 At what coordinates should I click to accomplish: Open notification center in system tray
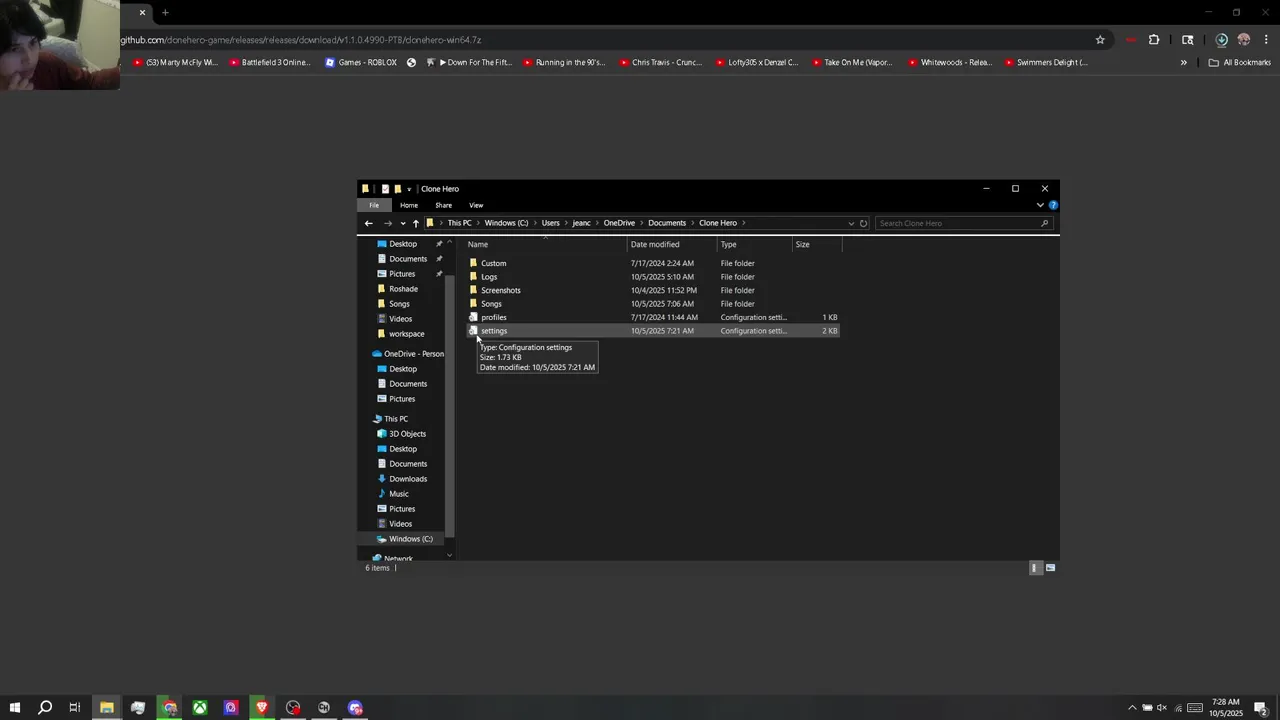(1260, 708)
